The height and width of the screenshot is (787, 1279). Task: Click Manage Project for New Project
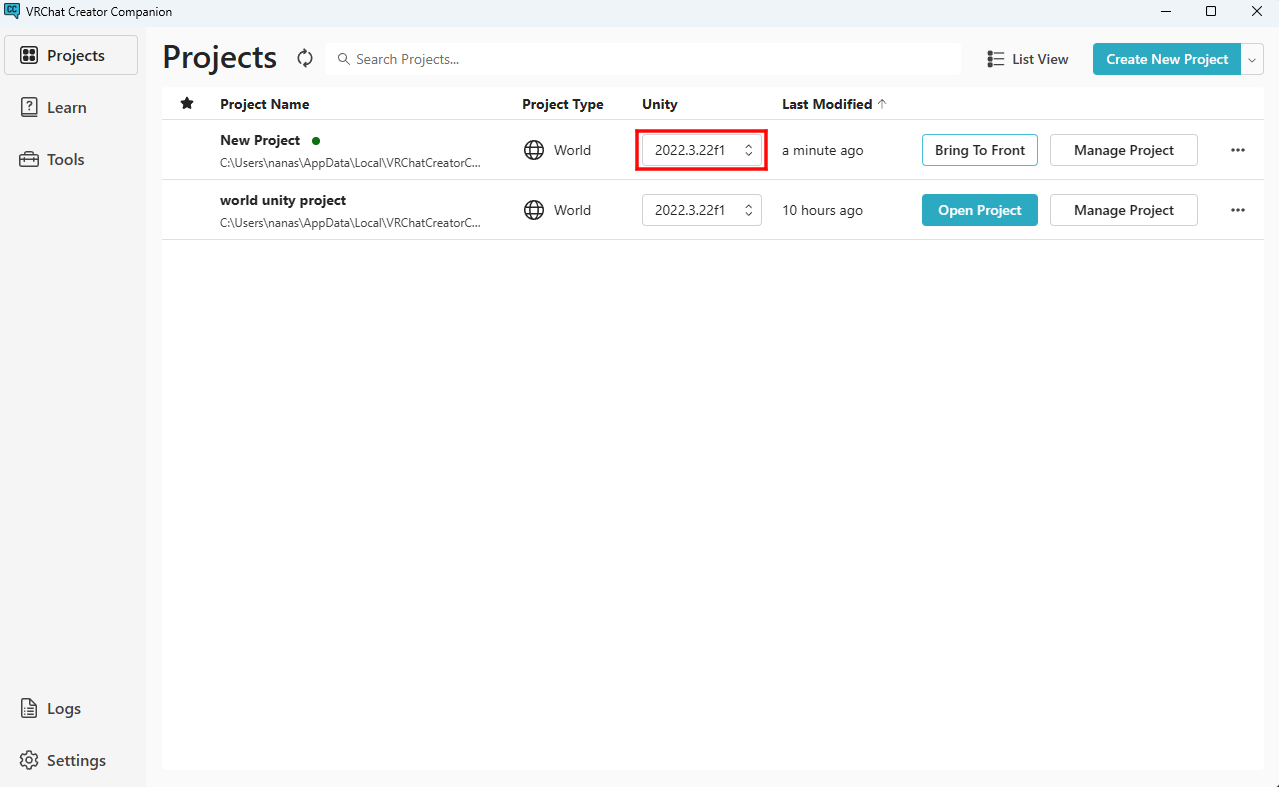[x=1124, y=150]
